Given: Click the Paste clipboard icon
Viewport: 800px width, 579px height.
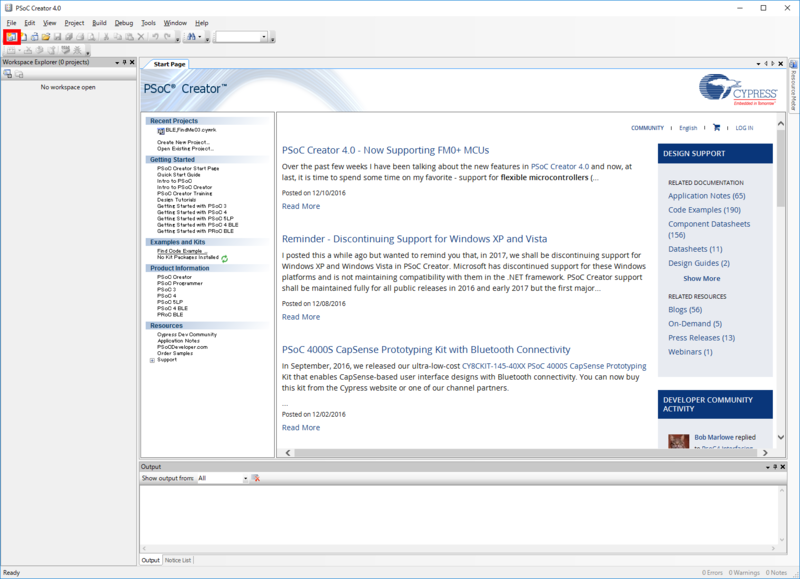Looking at the screenshot, I should coord(129,37).
